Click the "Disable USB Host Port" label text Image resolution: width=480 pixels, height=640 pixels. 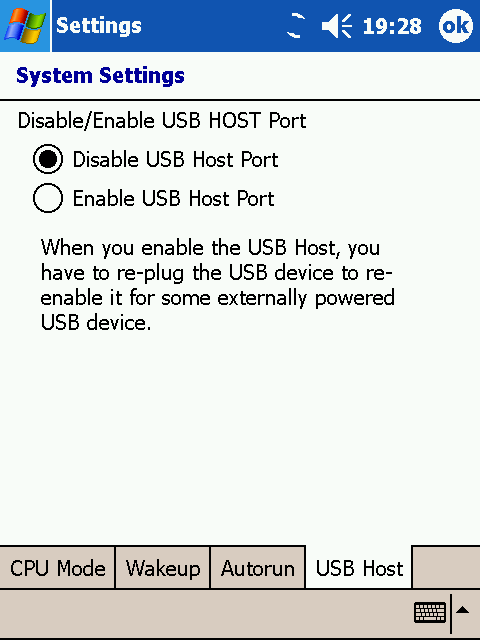(176, 159)
